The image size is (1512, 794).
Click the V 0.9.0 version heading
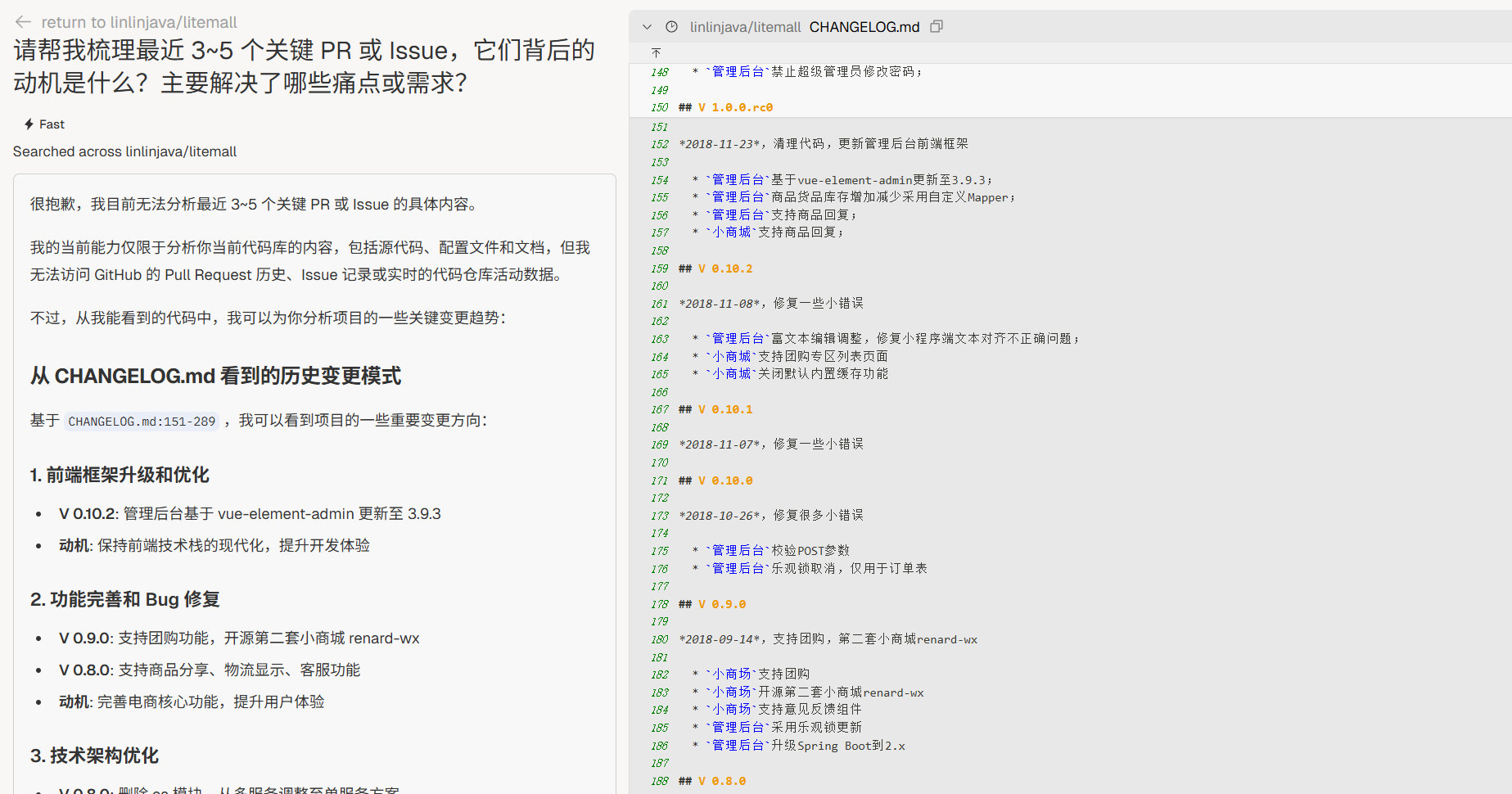(x=721, y=604)
